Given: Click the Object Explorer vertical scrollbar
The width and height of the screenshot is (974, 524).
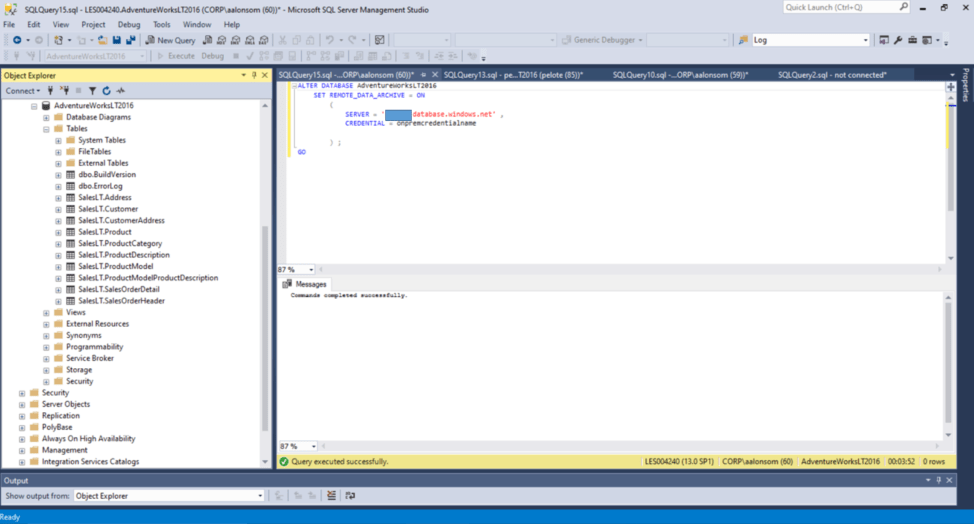Looking at the screenshot, I should click(265, 280).
